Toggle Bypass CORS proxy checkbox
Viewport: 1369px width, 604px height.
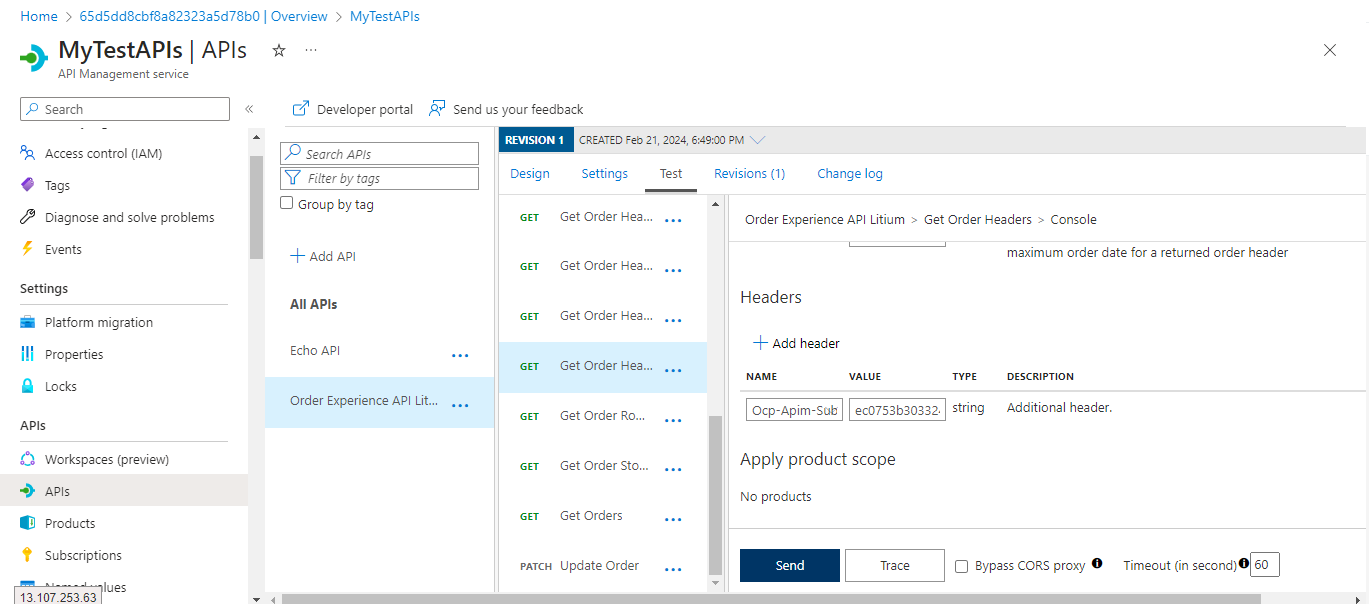click(x=962, y=566)
